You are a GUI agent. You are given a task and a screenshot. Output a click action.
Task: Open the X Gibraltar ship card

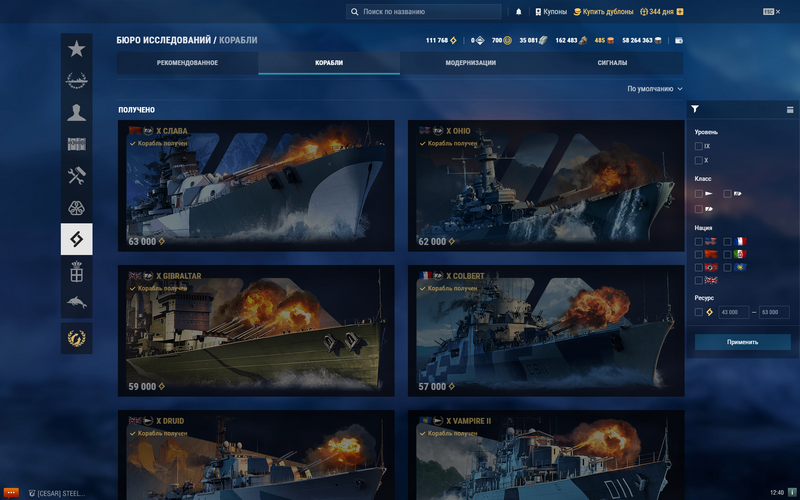click(x=256, y=331)
